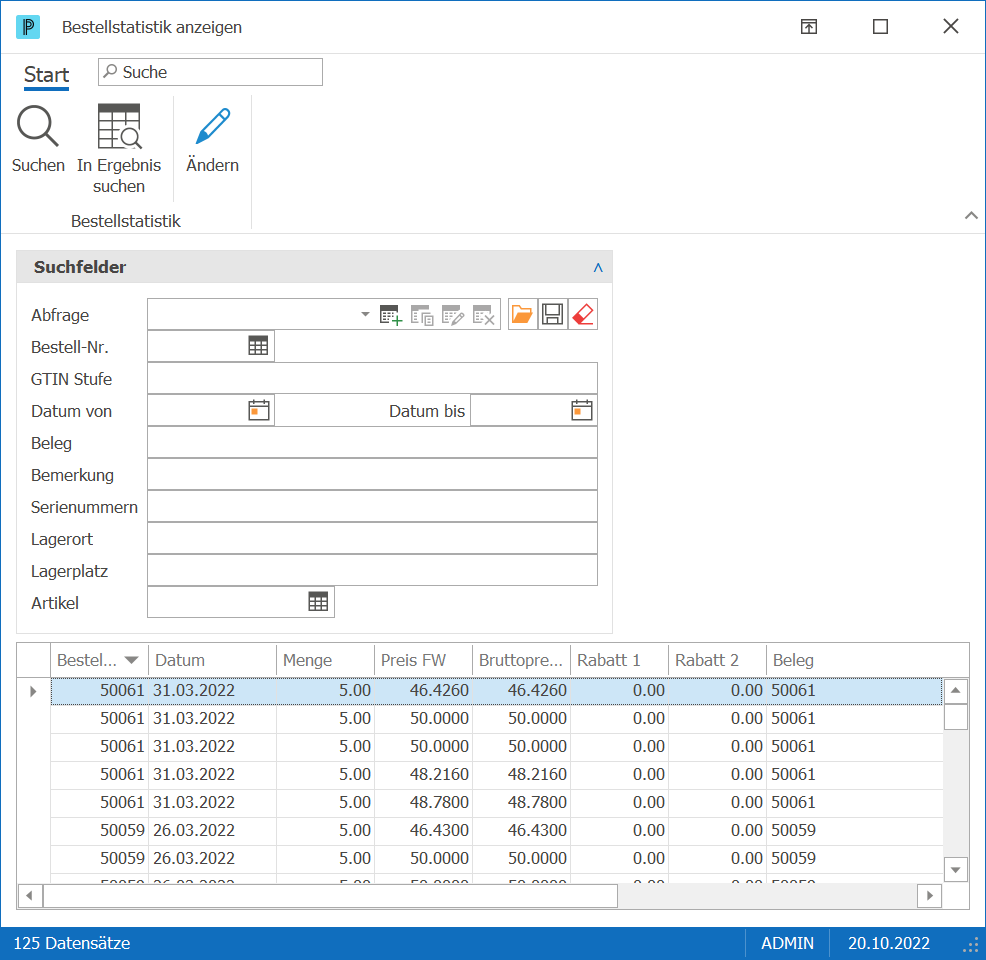Viewport: 986px width, 960px height.
Task: Click the horizontal scrollbar thumb of the grid
Action: coord(330,895)
